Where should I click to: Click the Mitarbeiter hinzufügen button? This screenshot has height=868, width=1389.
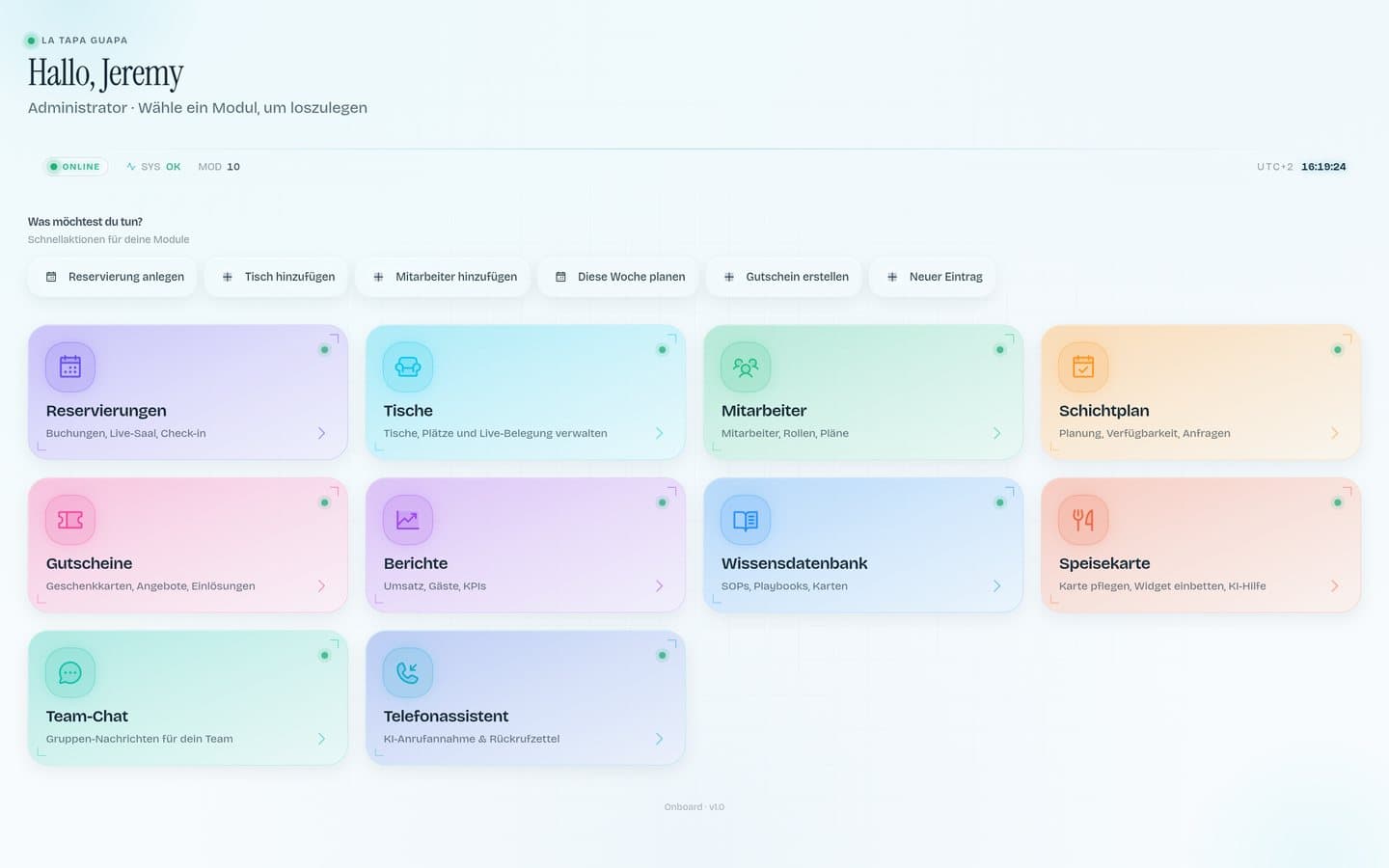click(444, 277)
